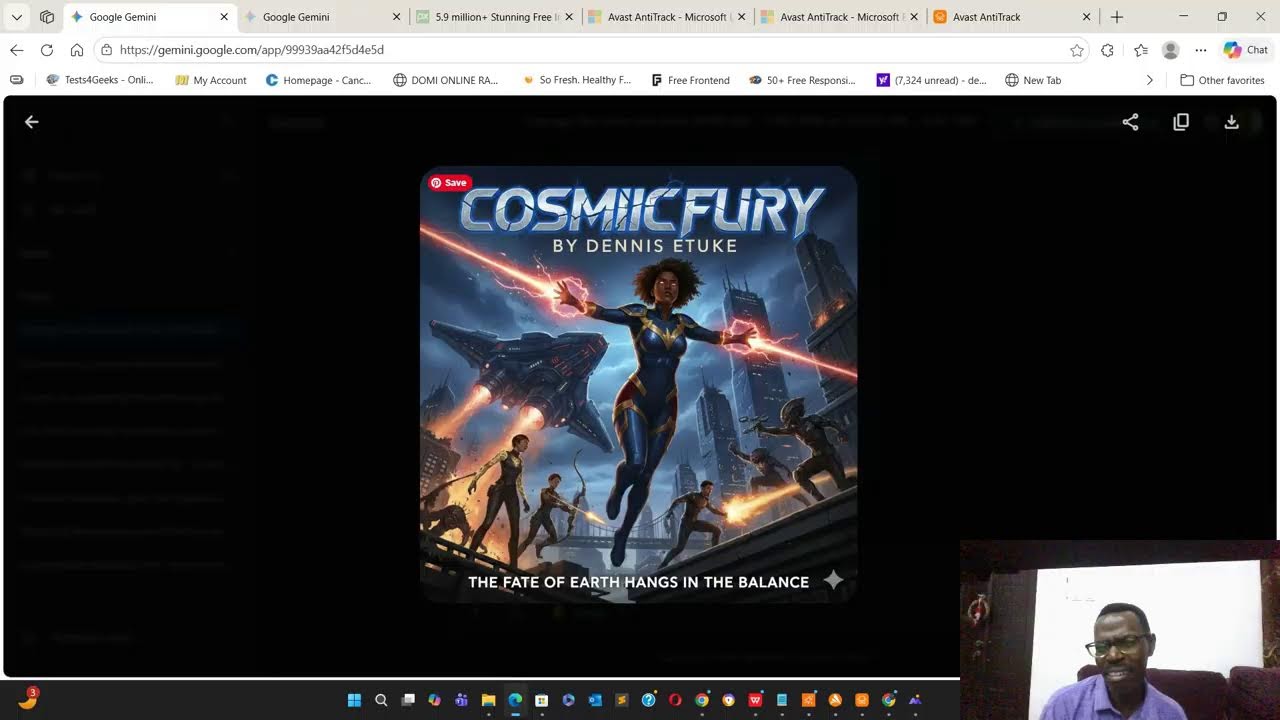Open WPS Office from taskbar
The image size is (1280, 720).
(755, 700)
